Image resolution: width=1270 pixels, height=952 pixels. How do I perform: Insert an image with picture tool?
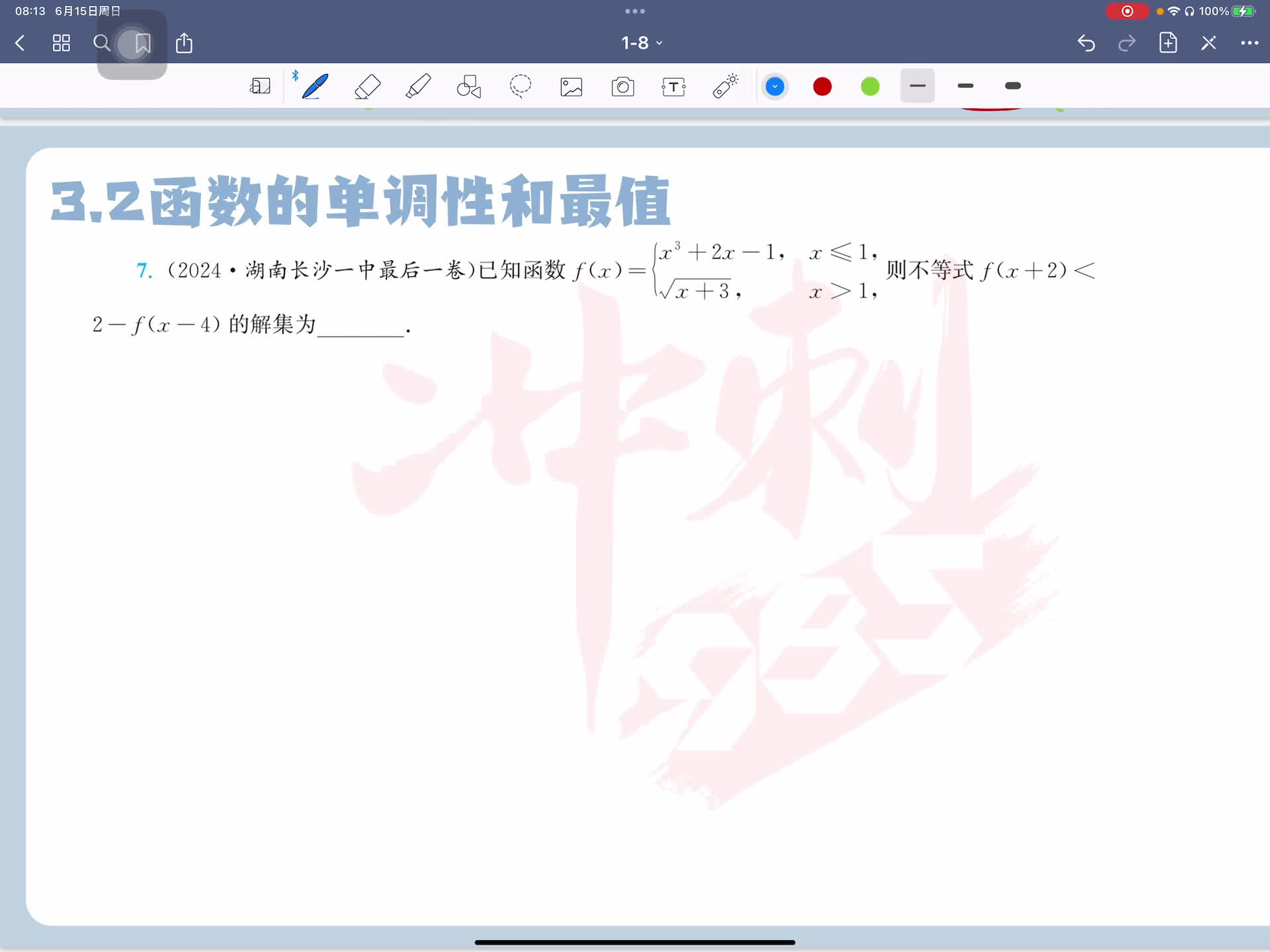click(x=571, y=87)
